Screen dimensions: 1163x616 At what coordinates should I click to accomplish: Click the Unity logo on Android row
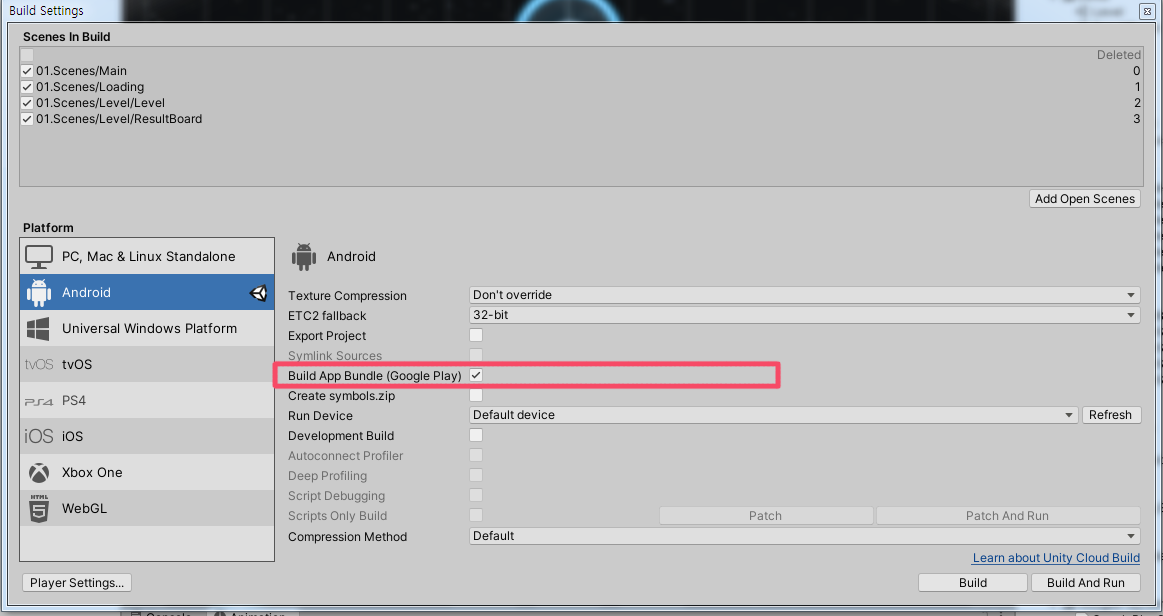pos(258,293)
